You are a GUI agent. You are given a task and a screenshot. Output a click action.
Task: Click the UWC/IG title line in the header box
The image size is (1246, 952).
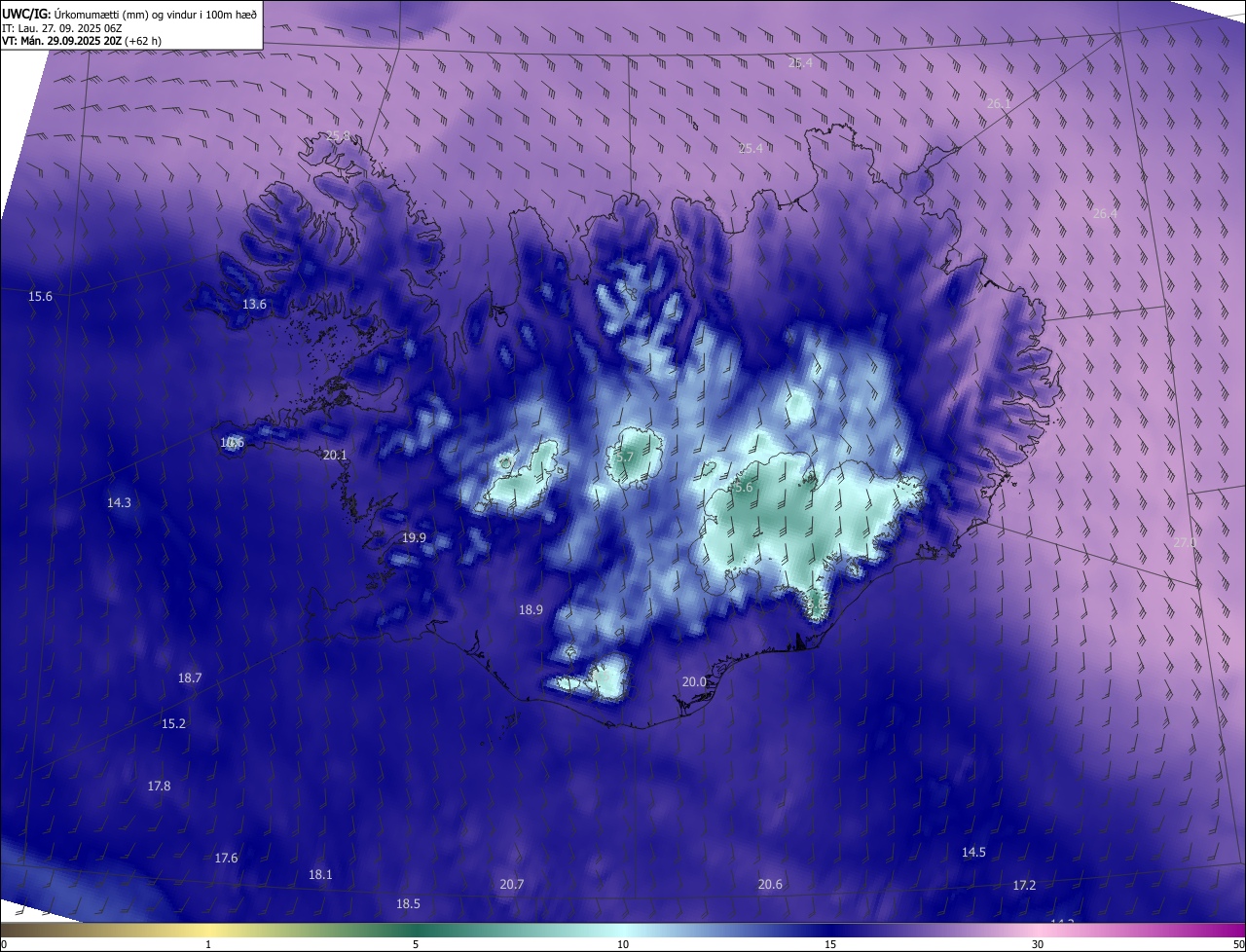pyautogui.click(x=130, y=14)
